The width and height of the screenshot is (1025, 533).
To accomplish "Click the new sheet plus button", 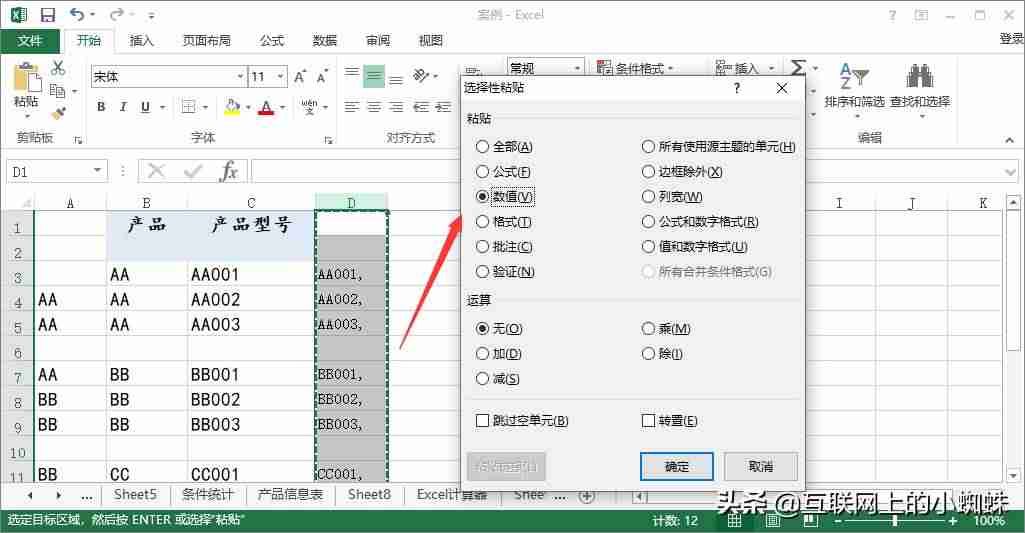I will pos(587,496).
